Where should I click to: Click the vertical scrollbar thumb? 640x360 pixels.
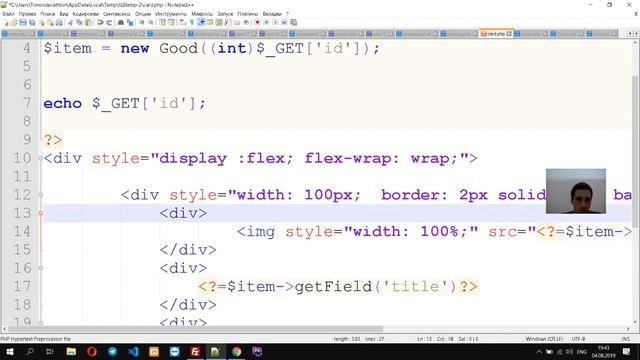pos(636,151)
